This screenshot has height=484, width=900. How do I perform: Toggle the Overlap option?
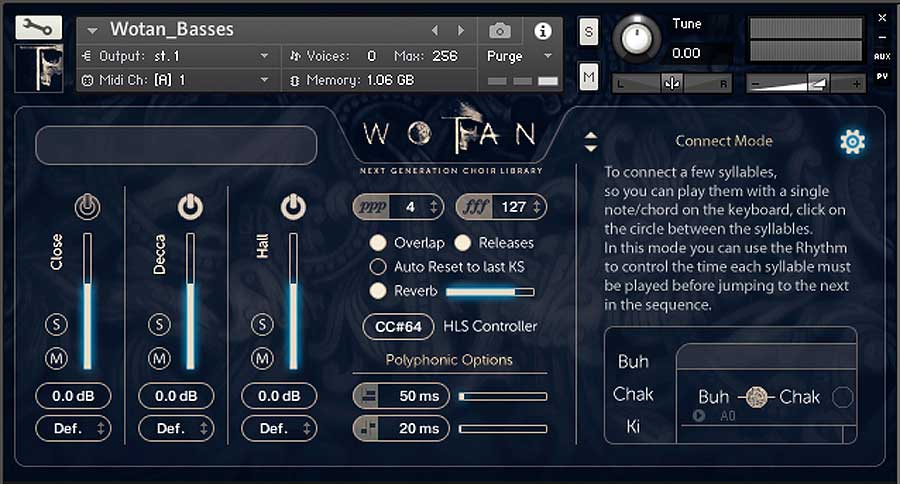378,243
